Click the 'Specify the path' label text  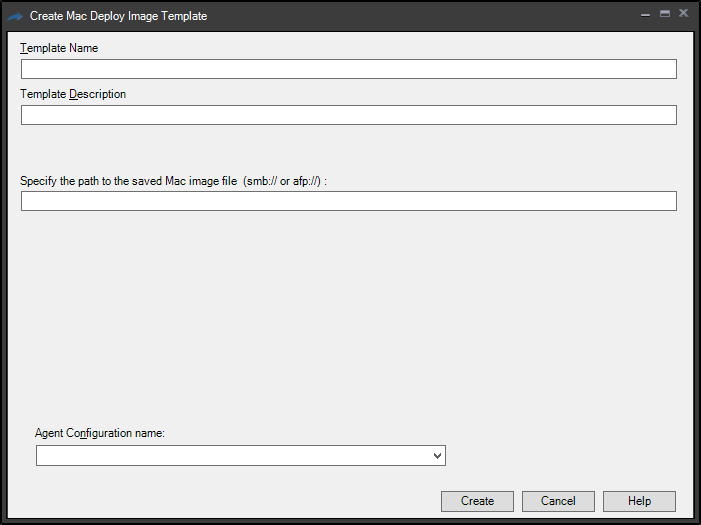click(128, 181)
